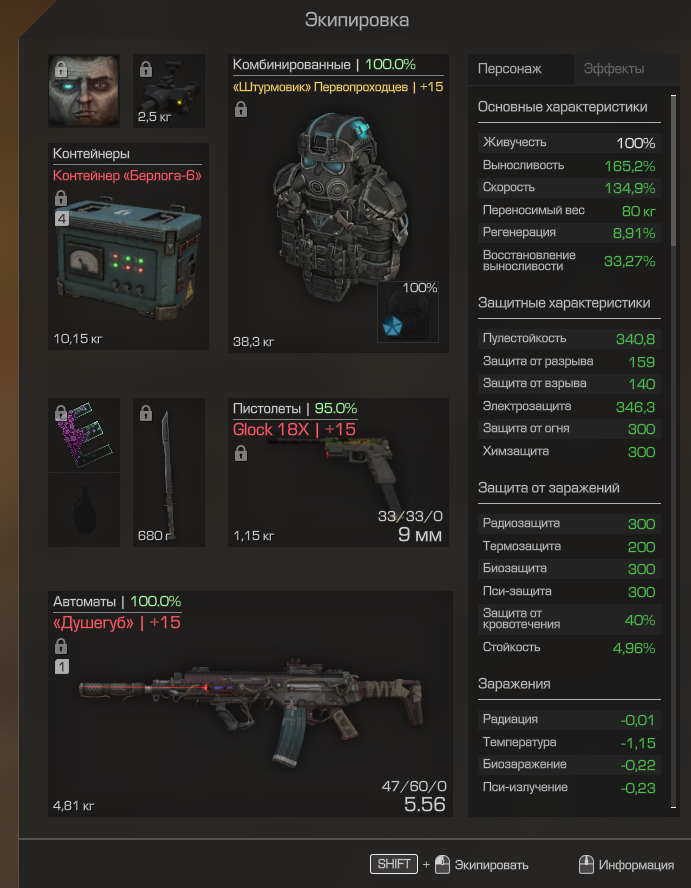
Task: Select the machete knife slot
Action: click(169, 472)
